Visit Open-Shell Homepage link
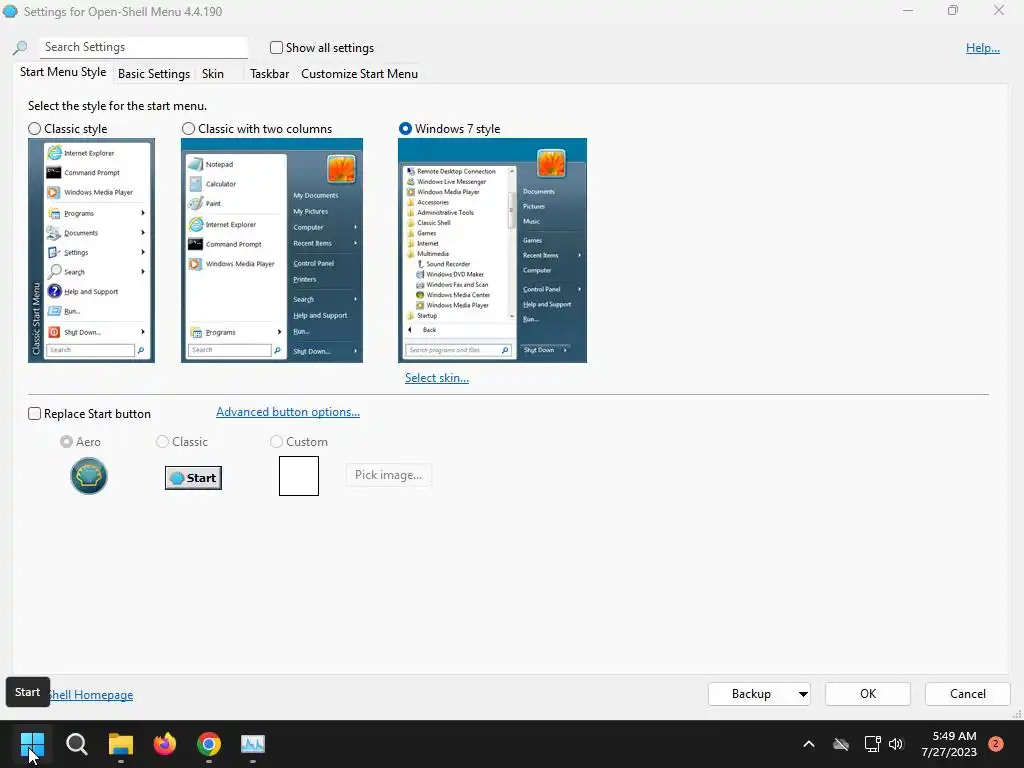 click(91, 695)
